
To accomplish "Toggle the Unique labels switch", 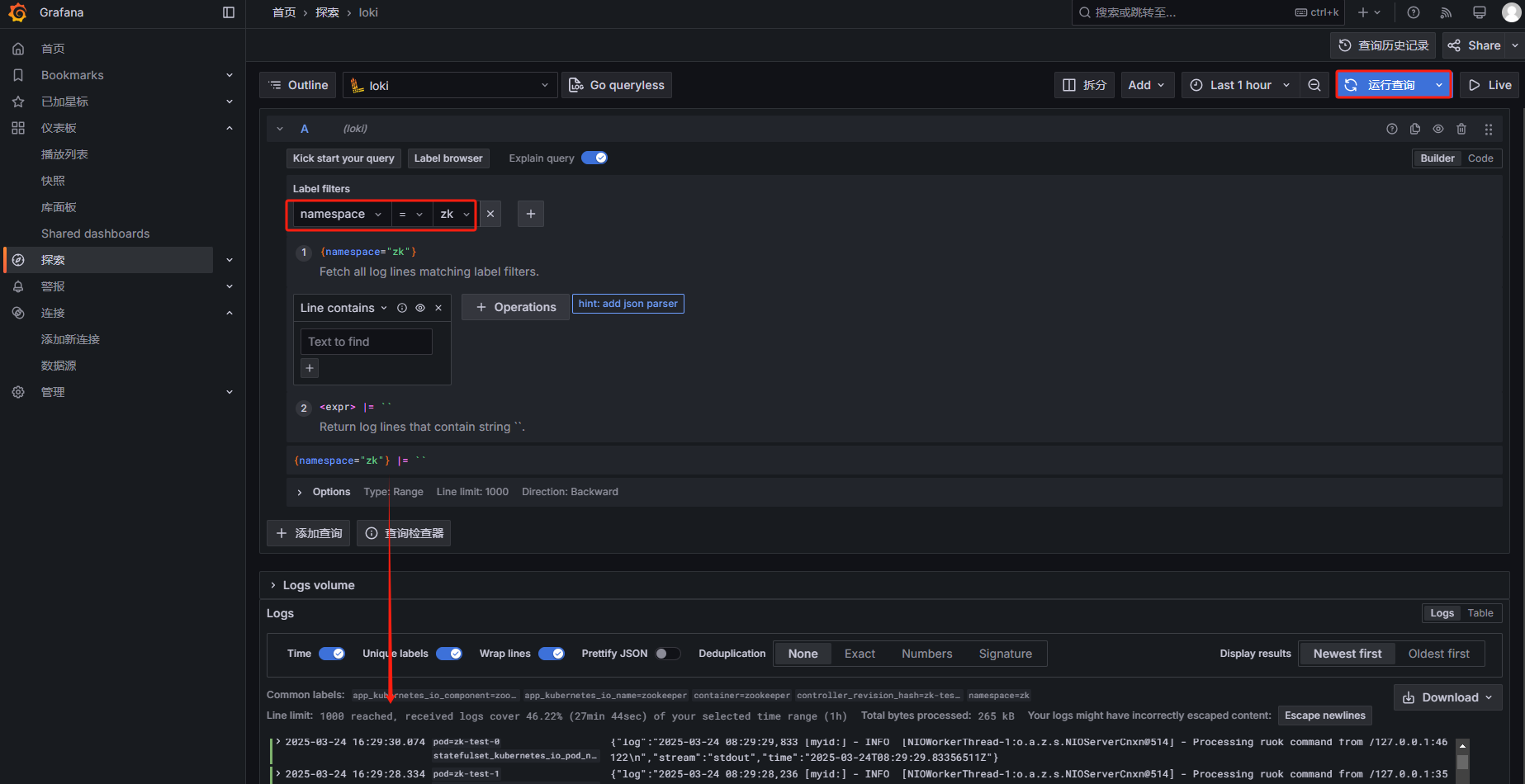I will pos(449,654).
